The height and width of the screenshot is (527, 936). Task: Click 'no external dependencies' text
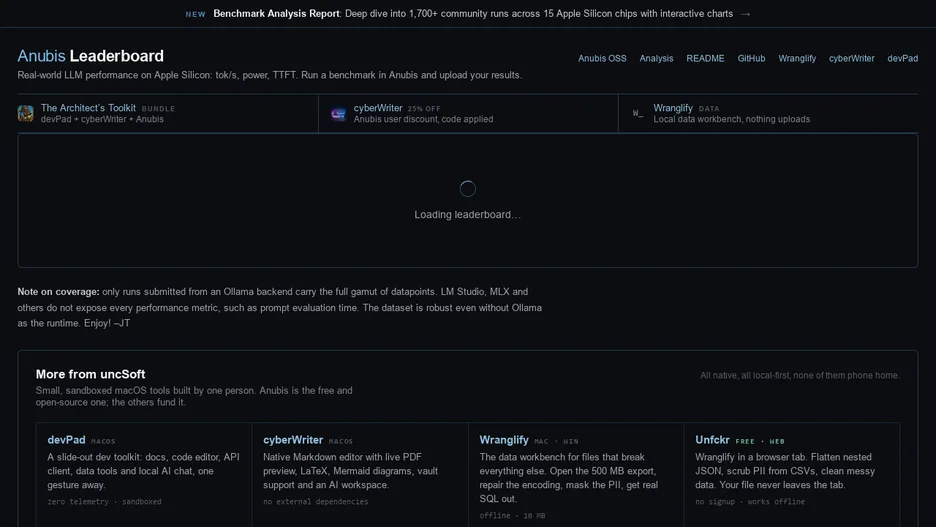[316, 502]
